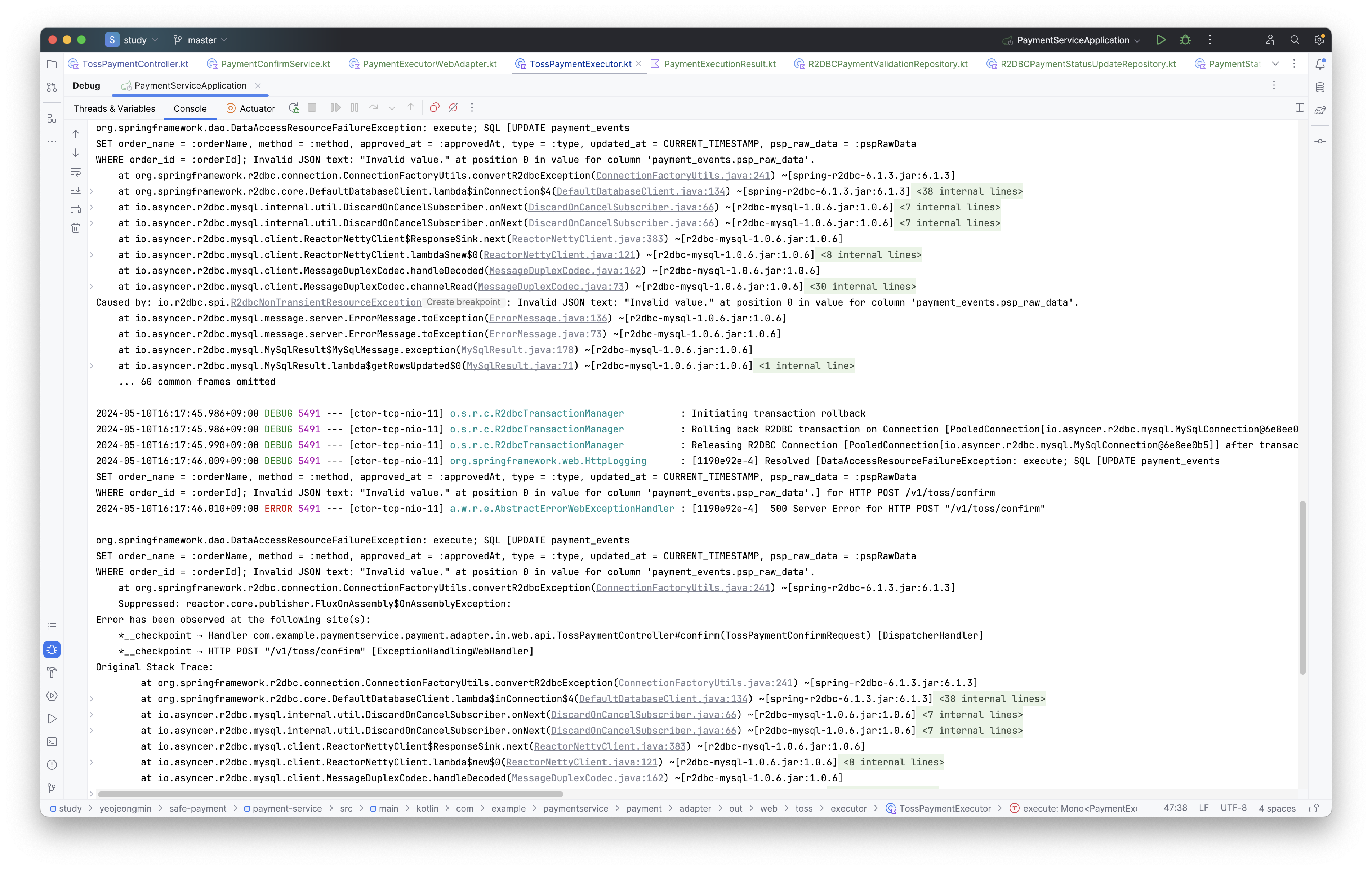Toggle mute breakpoints icon

click(454, 108)
